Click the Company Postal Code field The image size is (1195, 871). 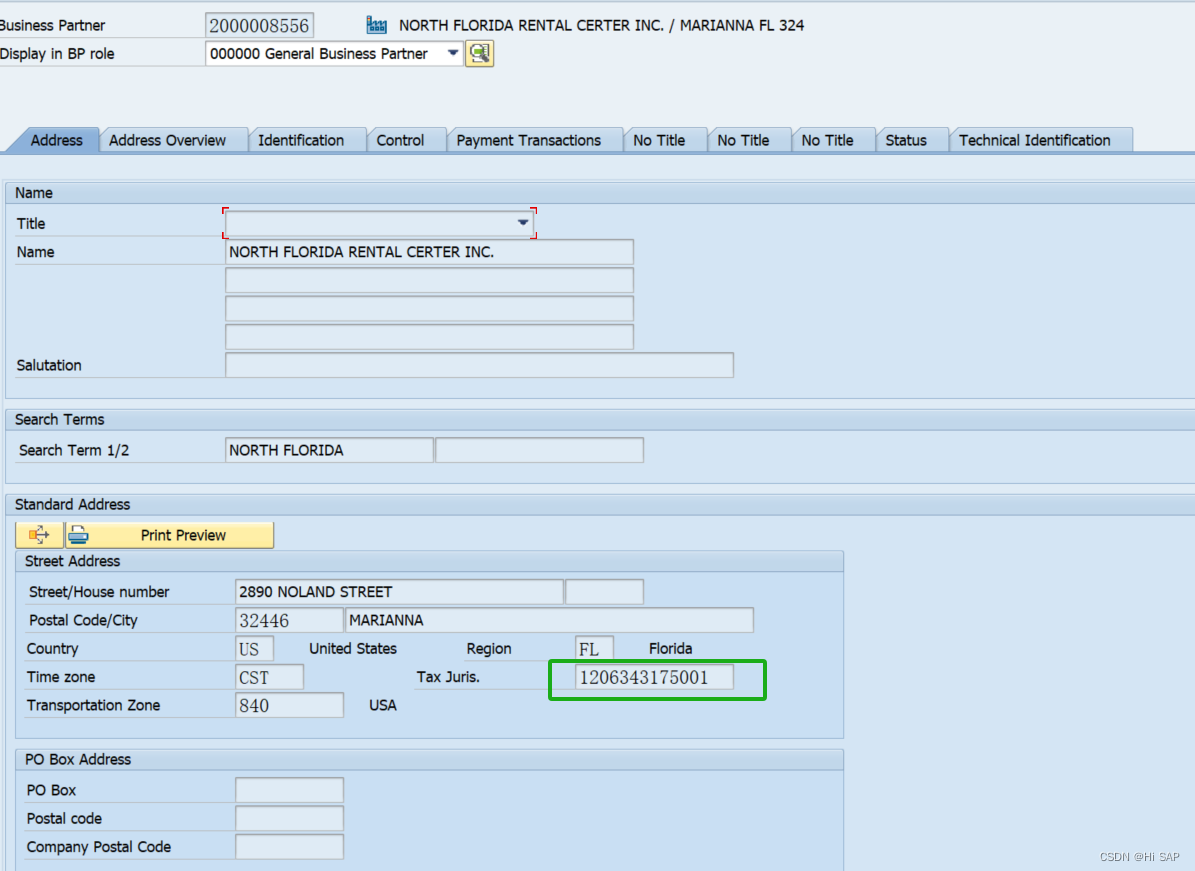pos(289,847)
